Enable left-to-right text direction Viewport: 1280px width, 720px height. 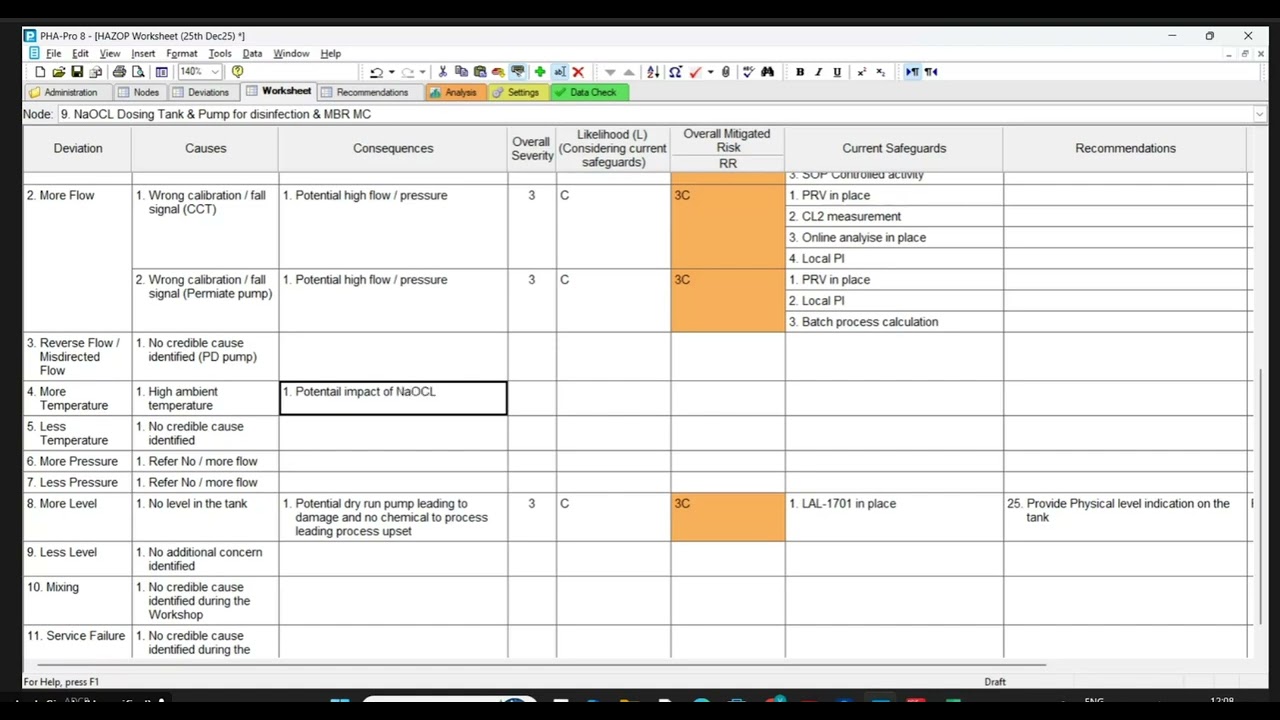coord(912,72)
